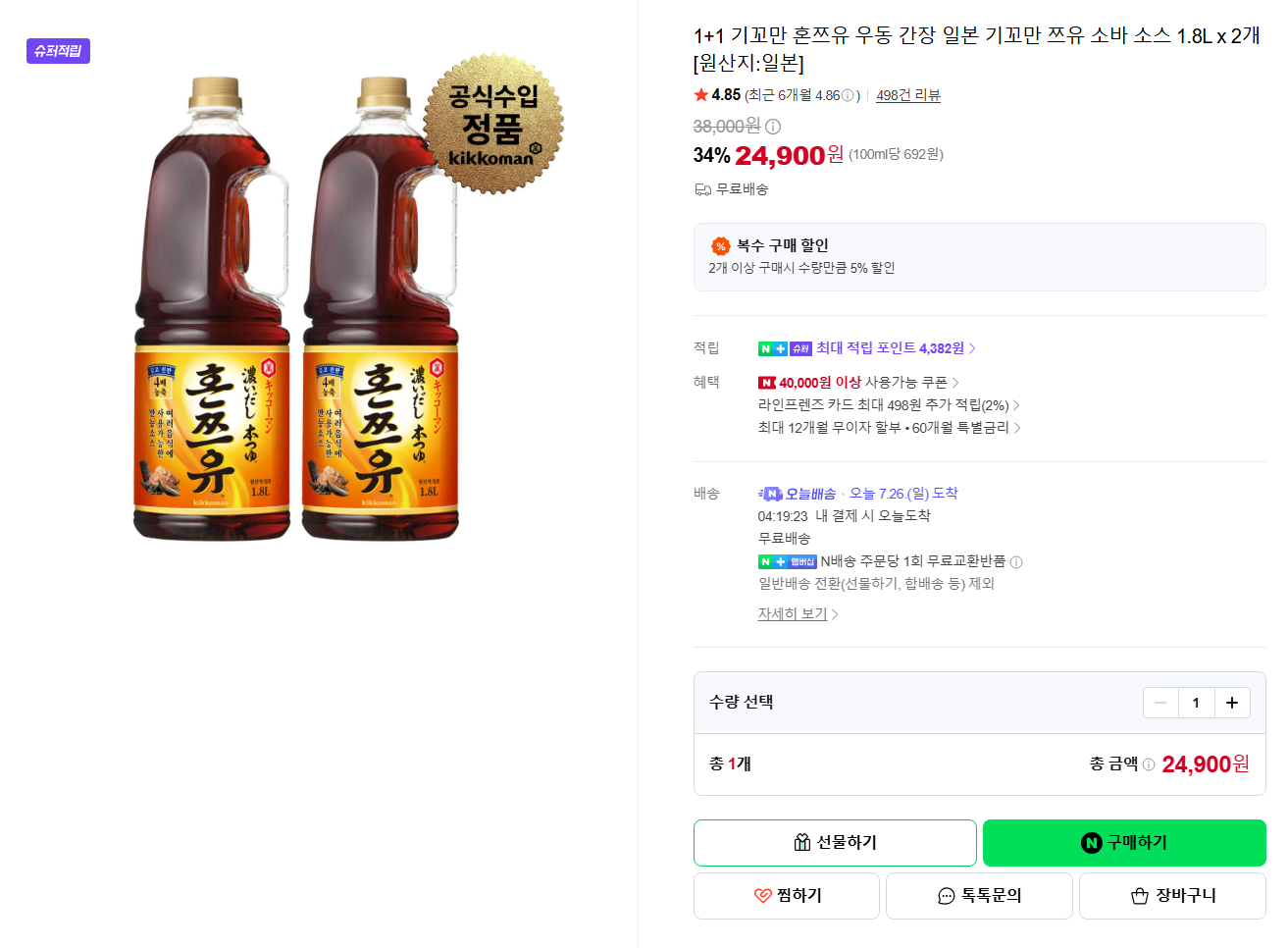Click the info icon after 무료교환반품 text

(x=1016, y=562)
